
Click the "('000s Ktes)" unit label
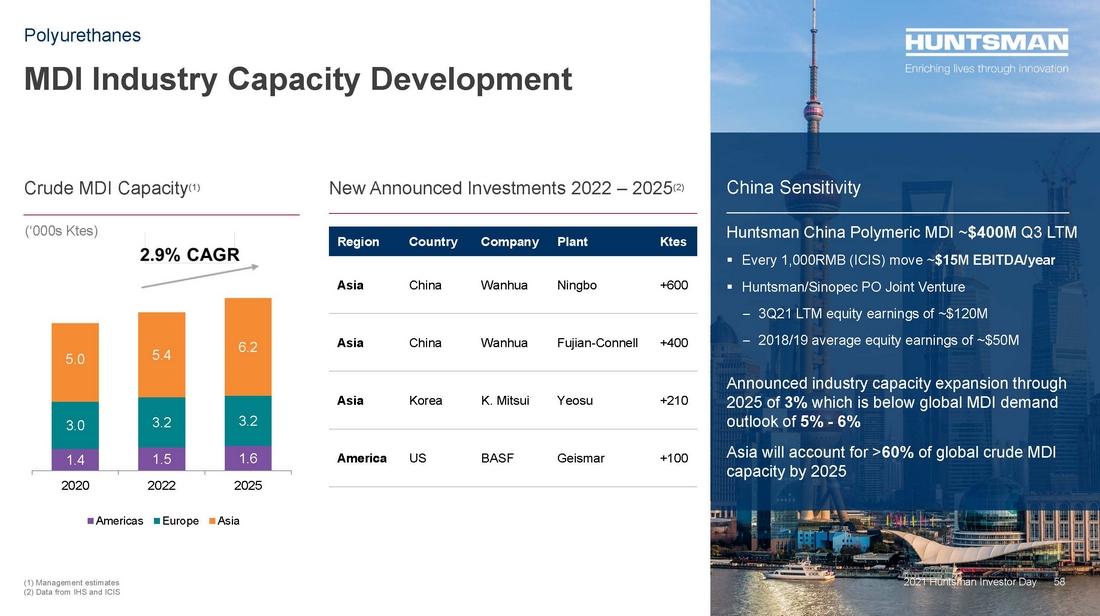click(61, 231)
